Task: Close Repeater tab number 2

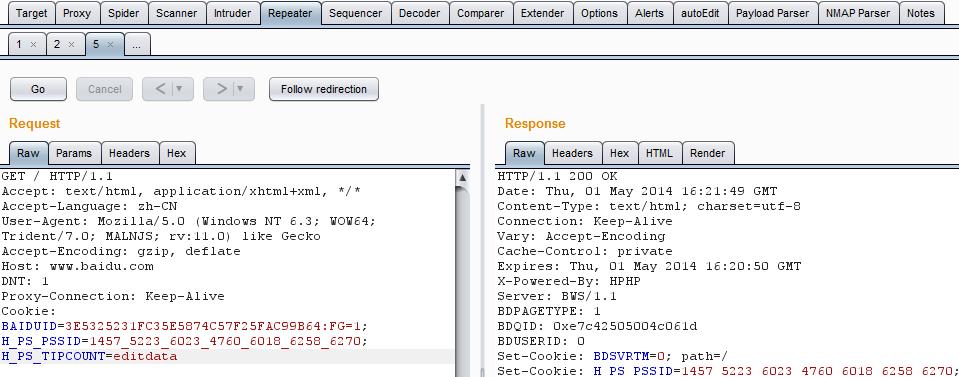Action: coord(72,44)
